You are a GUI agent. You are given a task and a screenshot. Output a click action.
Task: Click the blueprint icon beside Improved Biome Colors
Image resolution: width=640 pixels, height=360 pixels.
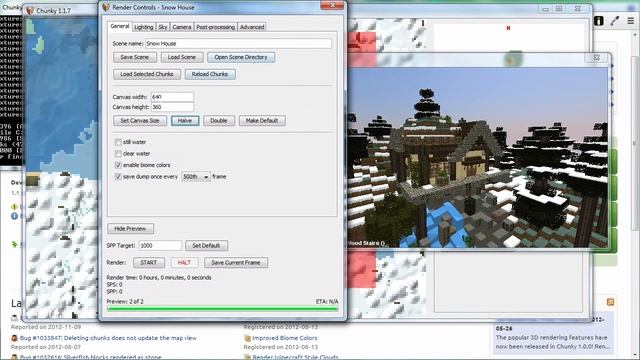(247, 338)
